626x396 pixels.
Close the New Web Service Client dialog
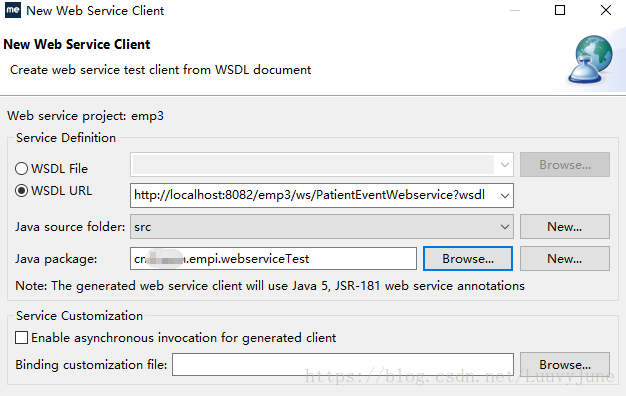click(606, 10)
